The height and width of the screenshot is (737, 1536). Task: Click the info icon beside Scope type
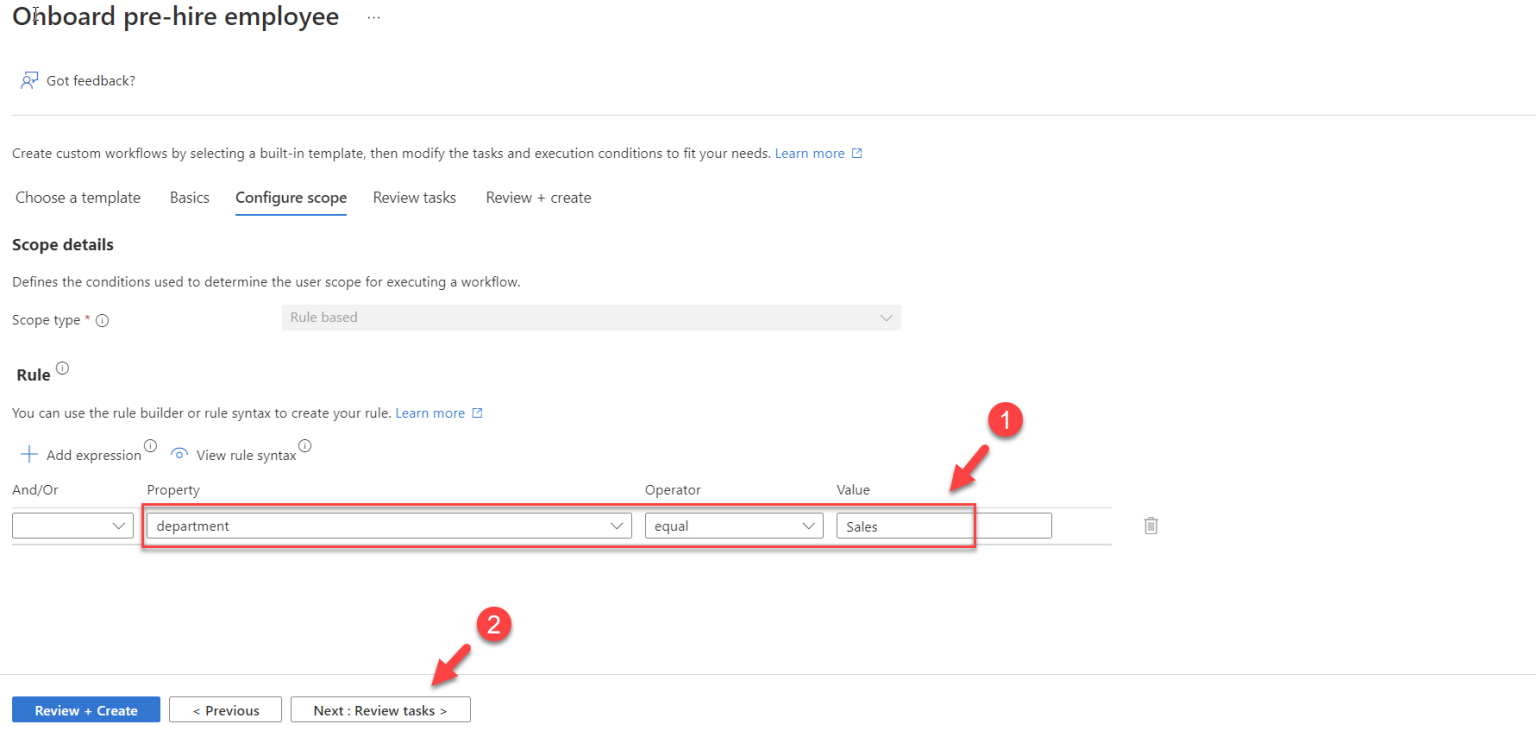[x=102, y=321]
